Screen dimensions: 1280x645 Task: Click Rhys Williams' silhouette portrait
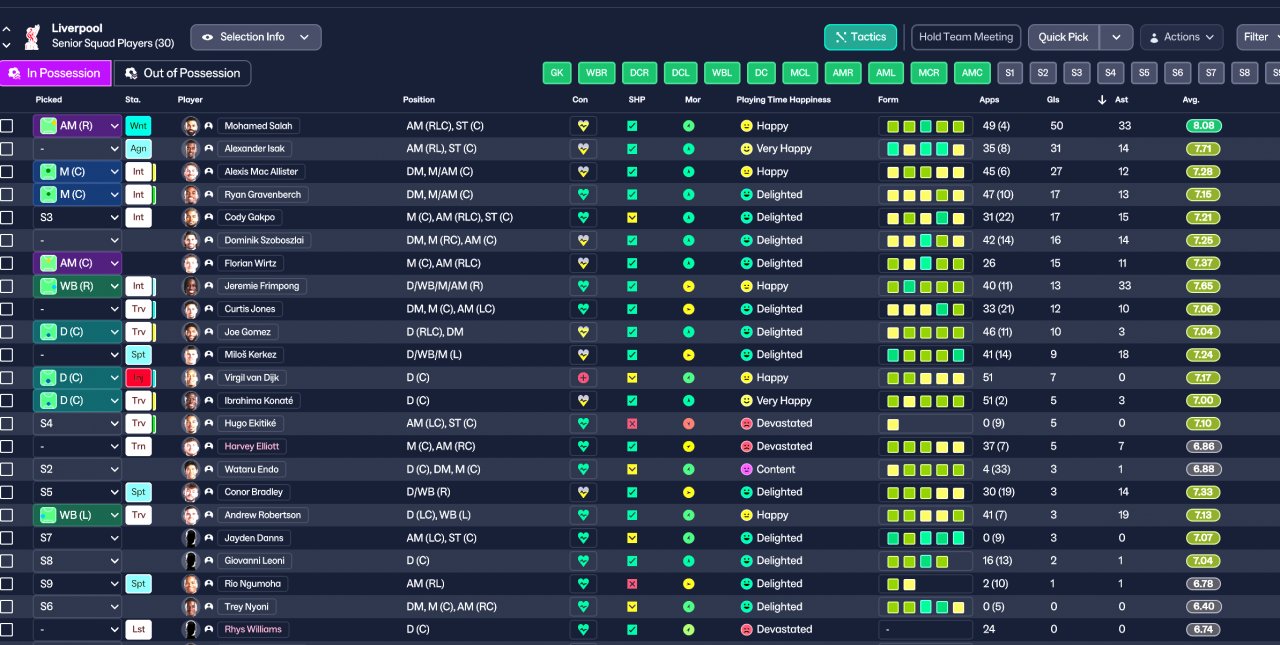point(191,629)
